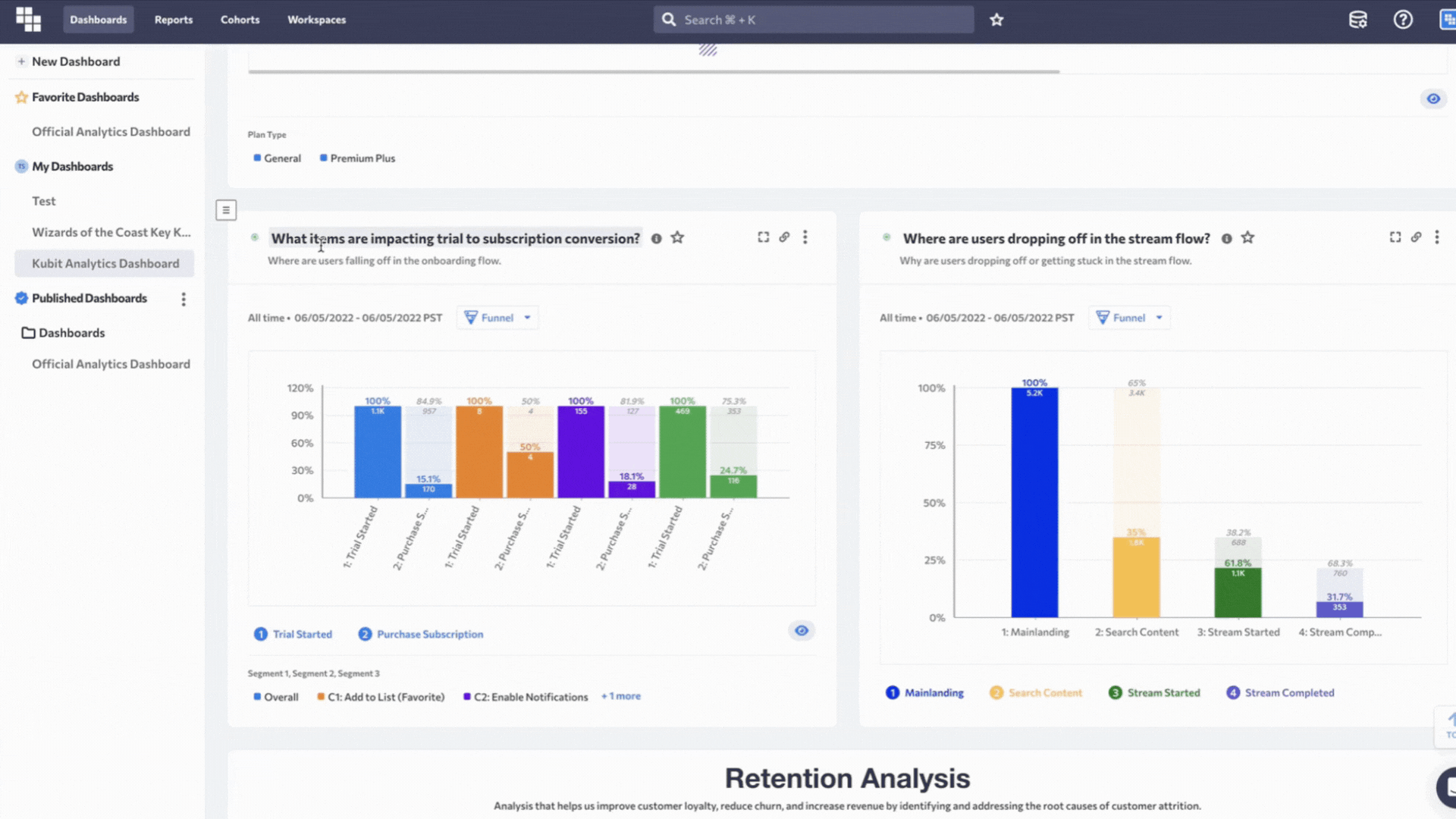The width and height of the screenshot is (1456, 819).
Task: Open the database settings icon in header
Action: tap(1357, 20)
